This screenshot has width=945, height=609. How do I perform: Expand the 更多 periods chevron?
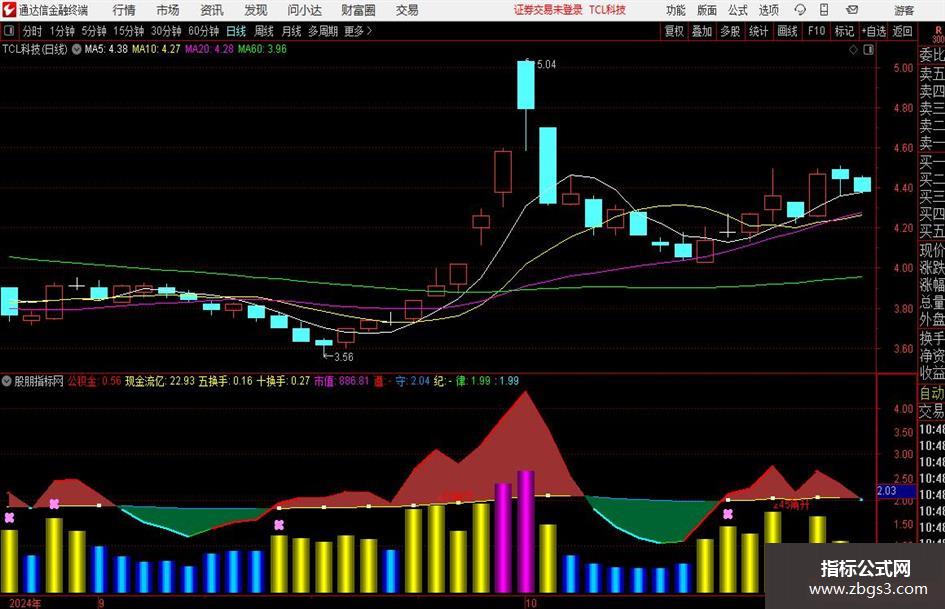[369, 31]
